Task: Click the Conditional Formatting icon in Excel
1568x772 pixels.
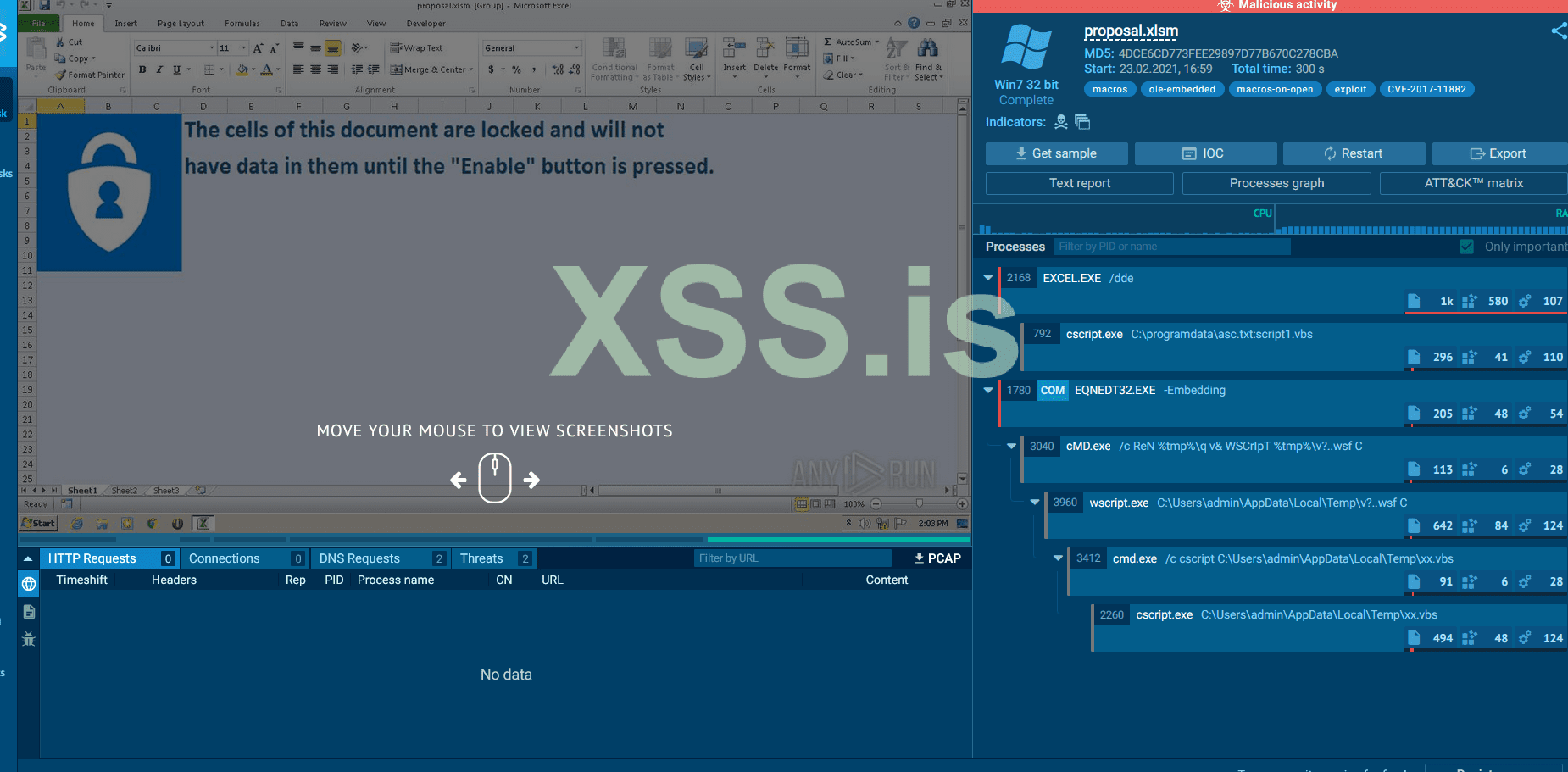Action: (614, 48)
